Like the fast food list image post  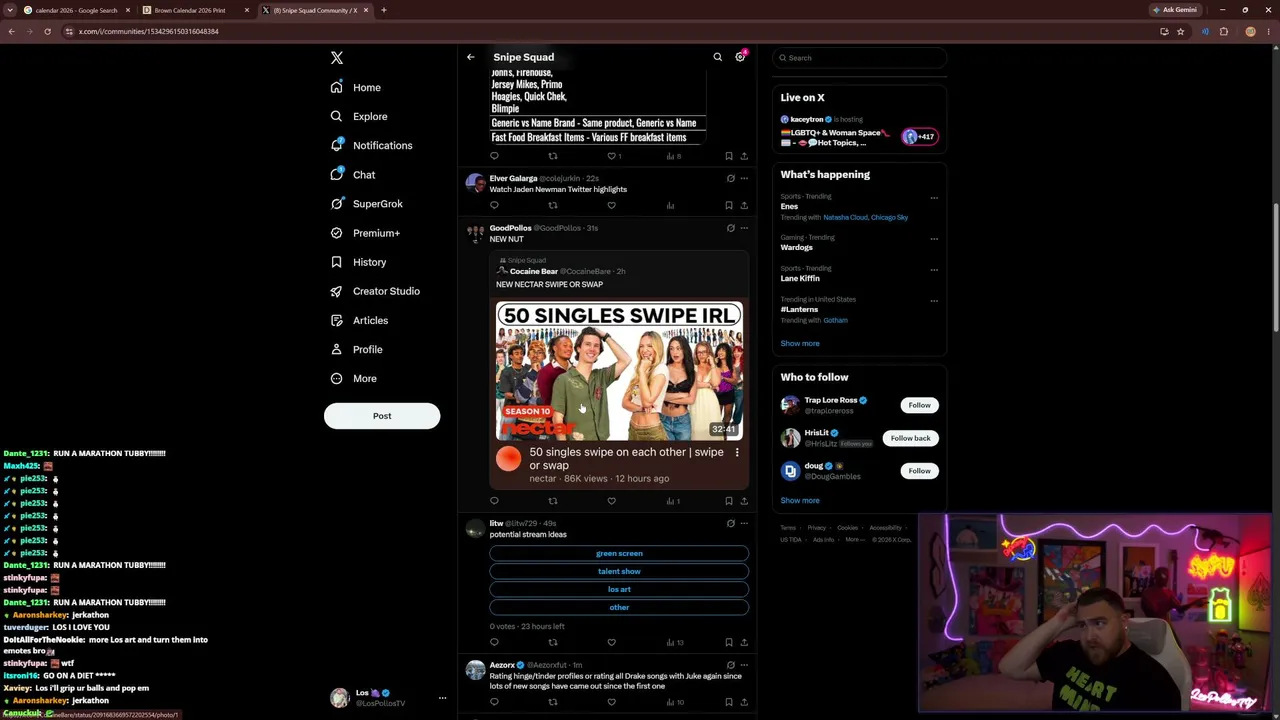(x=614, y=156)
